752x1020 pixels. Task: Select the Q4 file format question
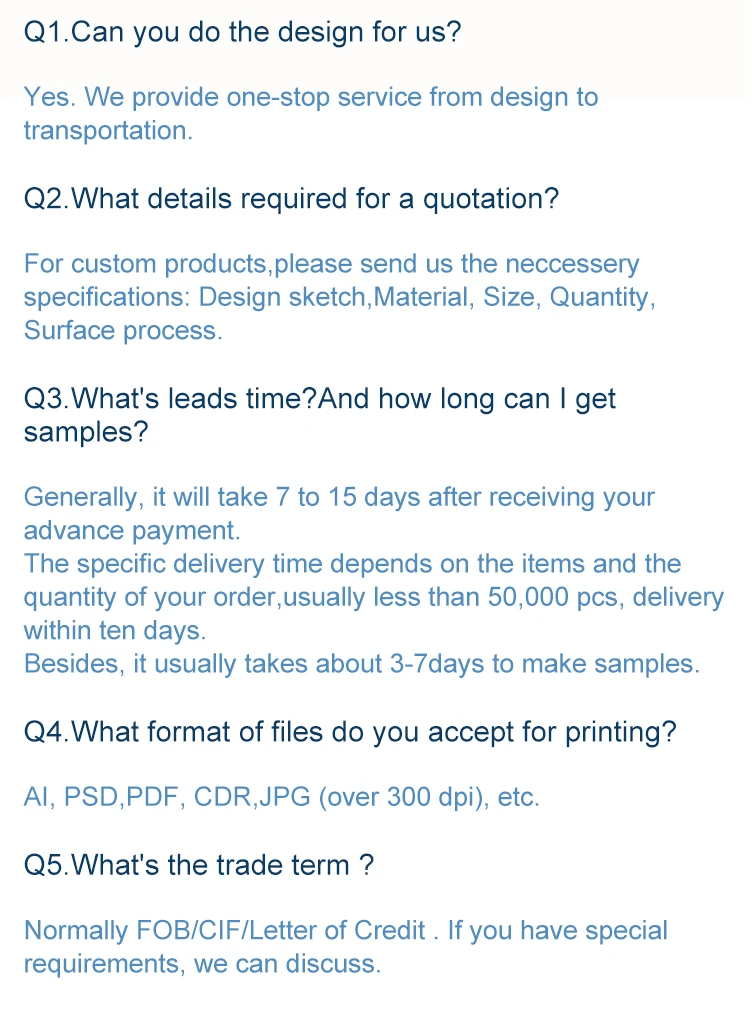[349, 732]
